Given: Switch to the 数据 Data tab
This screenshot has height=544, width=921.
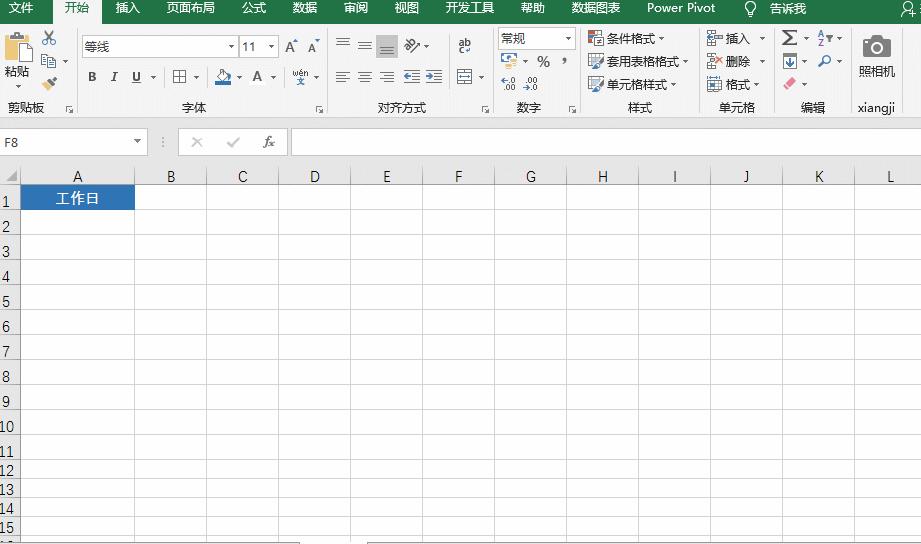Looking at the screenshot, I should pyautogui.click(x=305, y=8).
